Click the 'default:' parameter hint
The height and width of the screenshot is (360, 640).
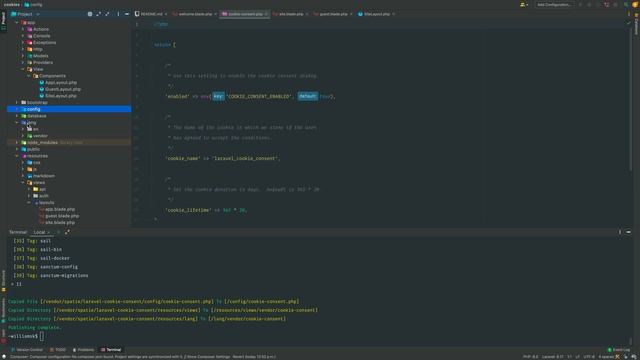pos(307,96)
